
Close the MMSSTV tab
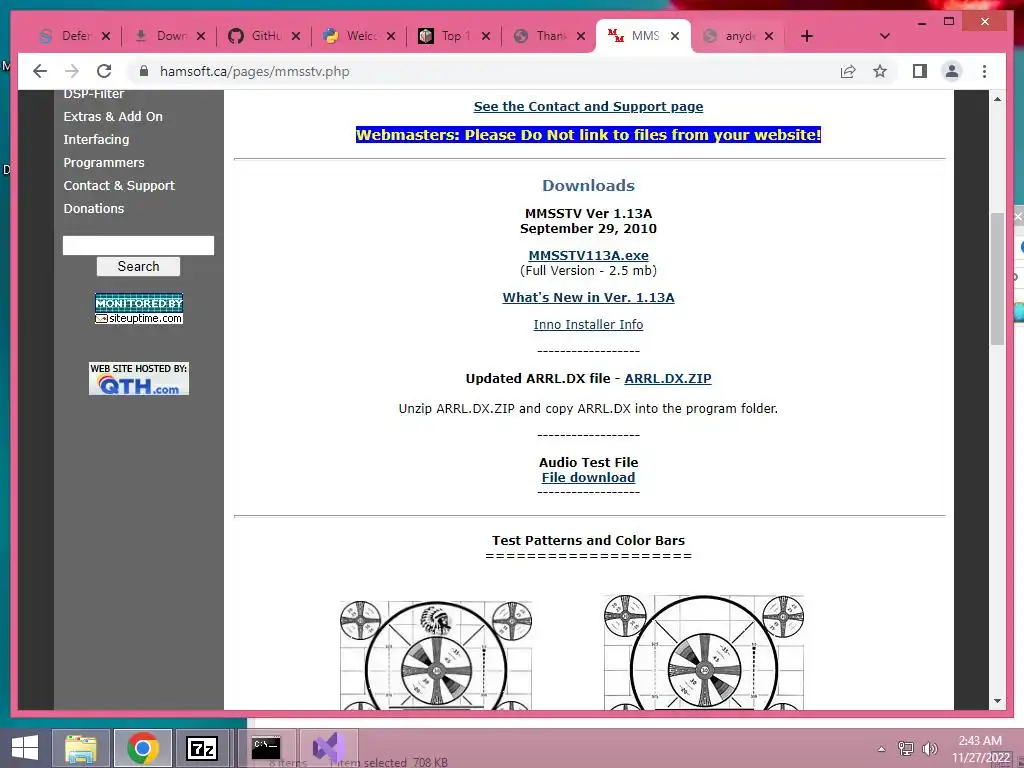pyautogui.click(x=675, y=36)
